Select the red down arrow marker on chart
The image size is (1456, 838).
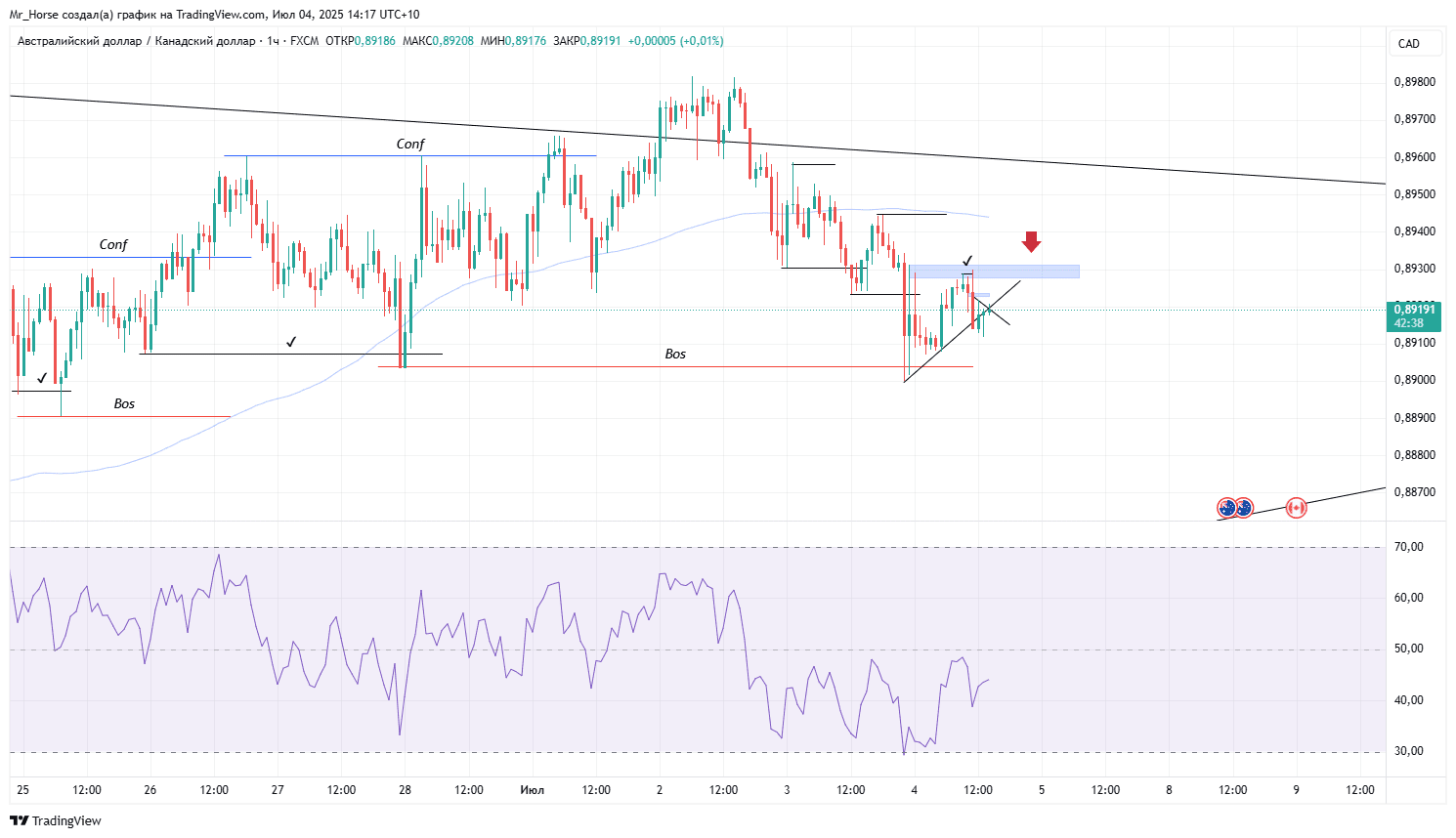click(x=1031, y=241)
